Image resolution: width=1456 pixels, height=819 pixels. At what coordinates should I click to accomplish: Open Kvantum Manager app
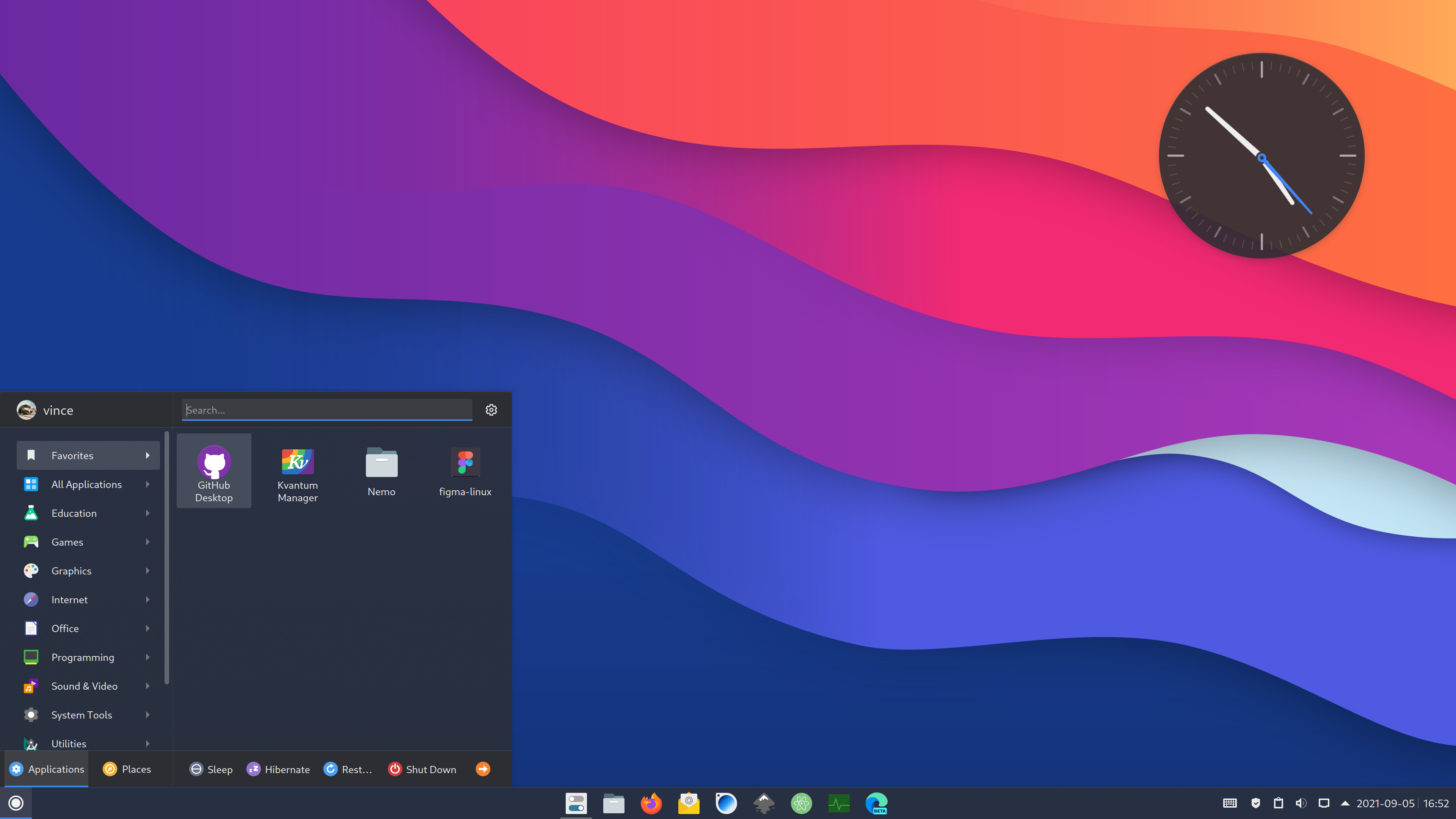tap(297, 471)
